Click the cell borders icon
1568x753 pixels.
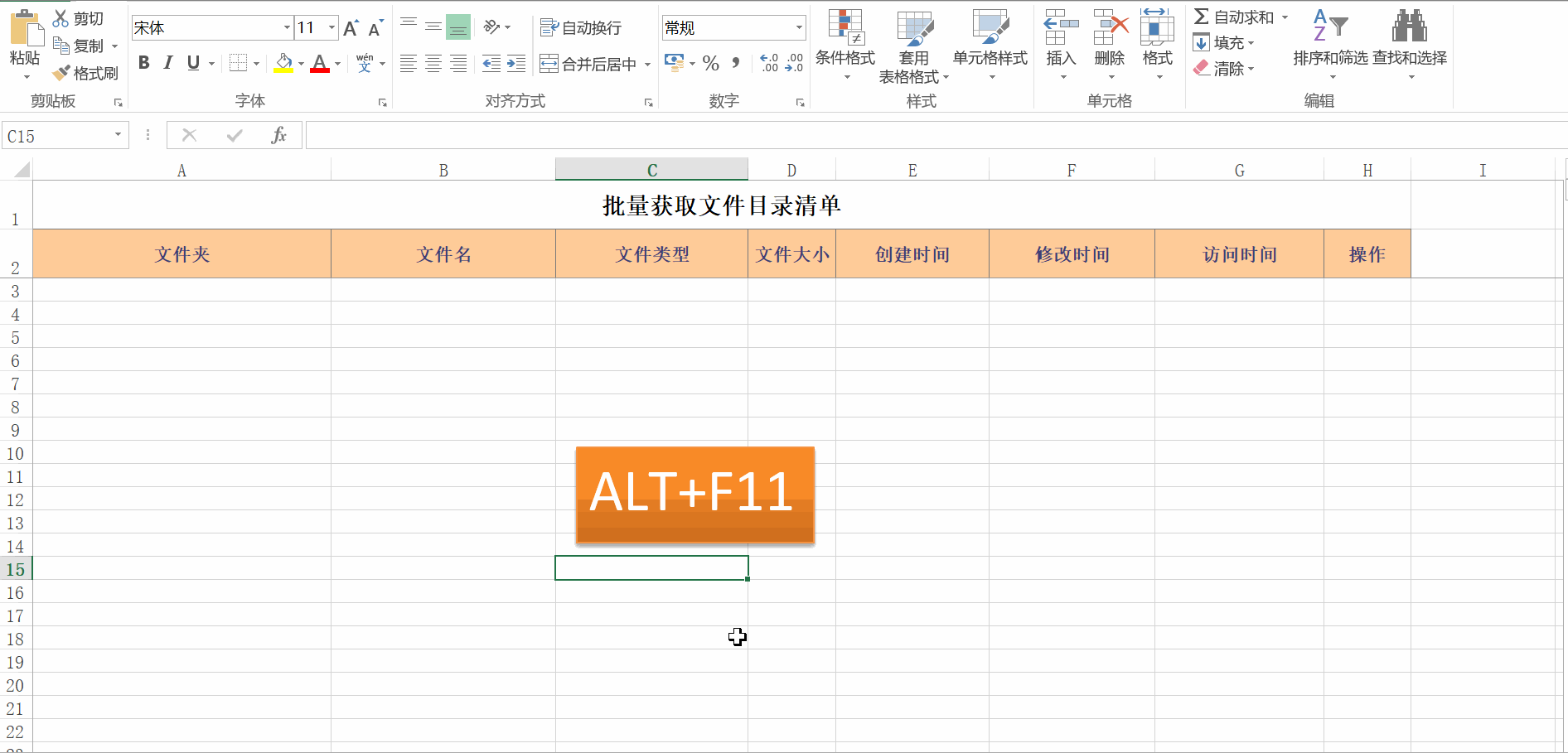[x=238, y=63]
